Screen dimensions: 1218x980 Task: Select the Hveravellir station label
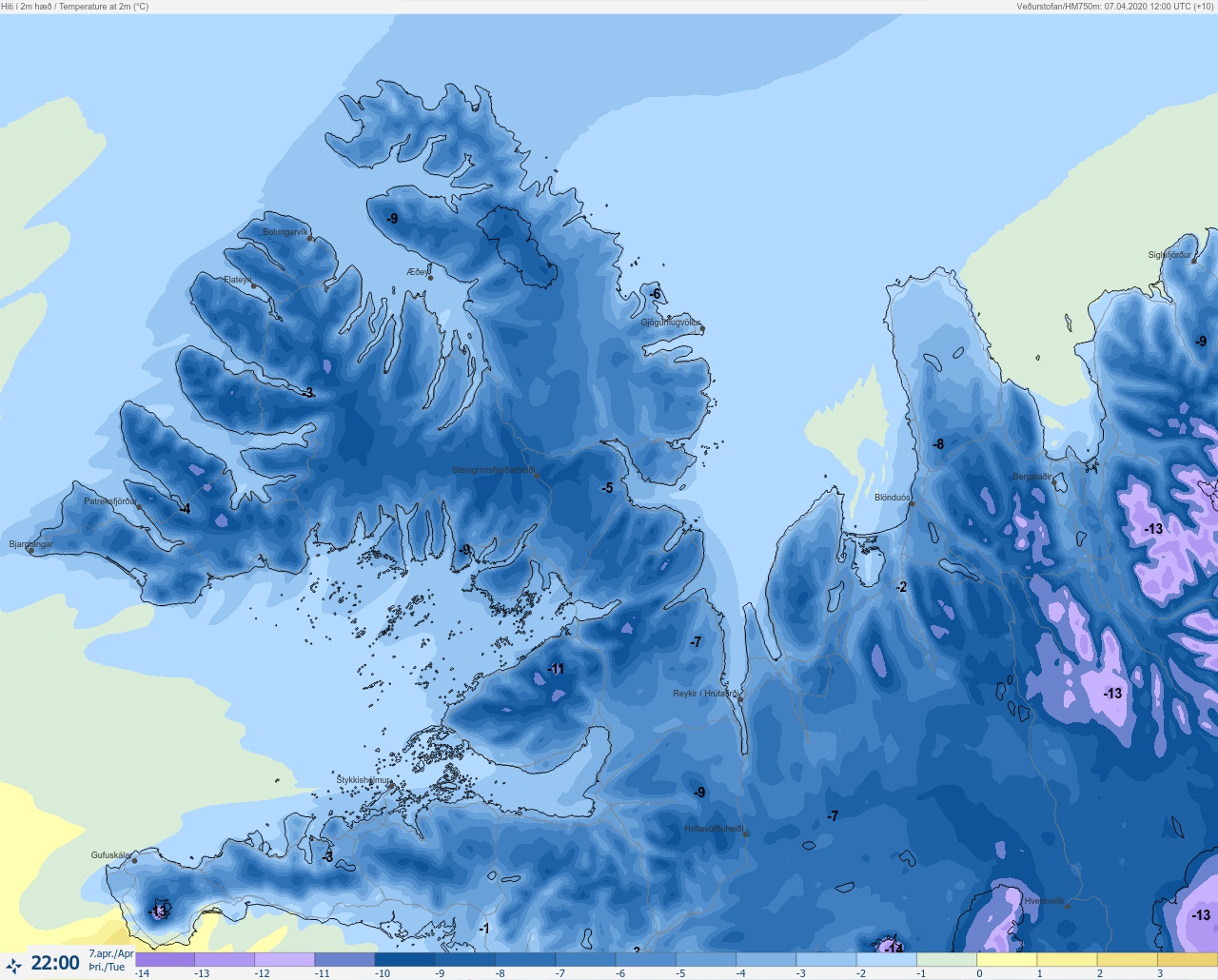[1044, 900]
